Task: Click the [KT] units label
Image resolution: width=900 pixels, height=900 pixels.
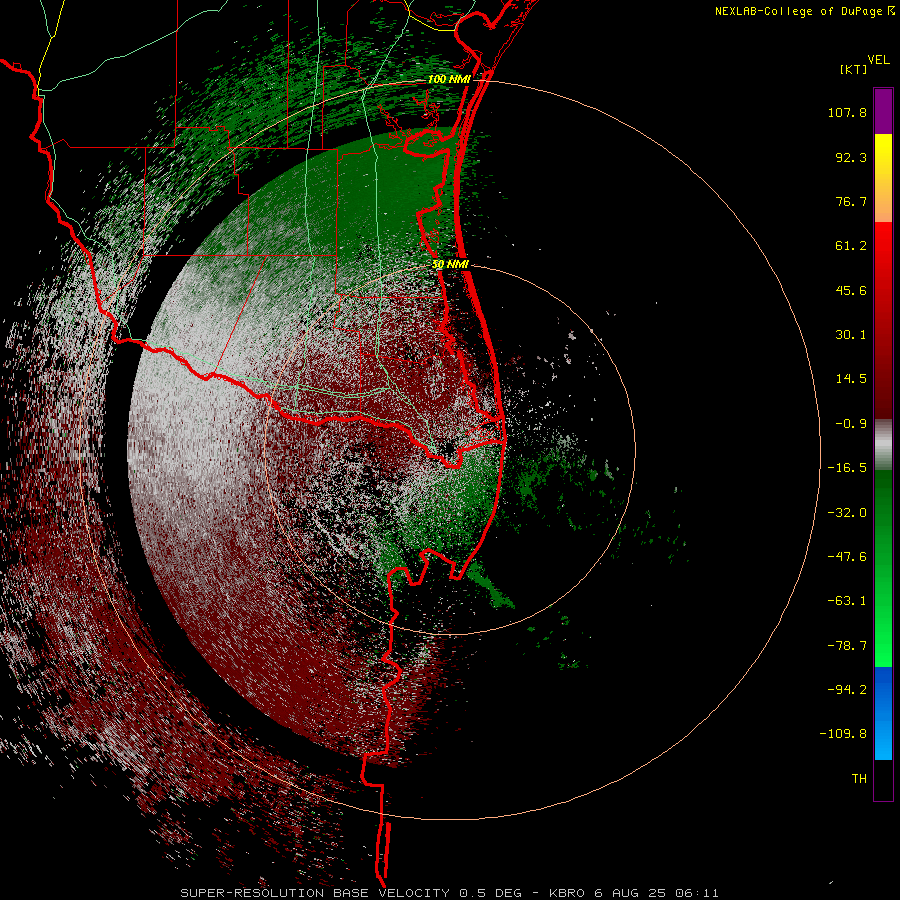Action: [854, 69]
